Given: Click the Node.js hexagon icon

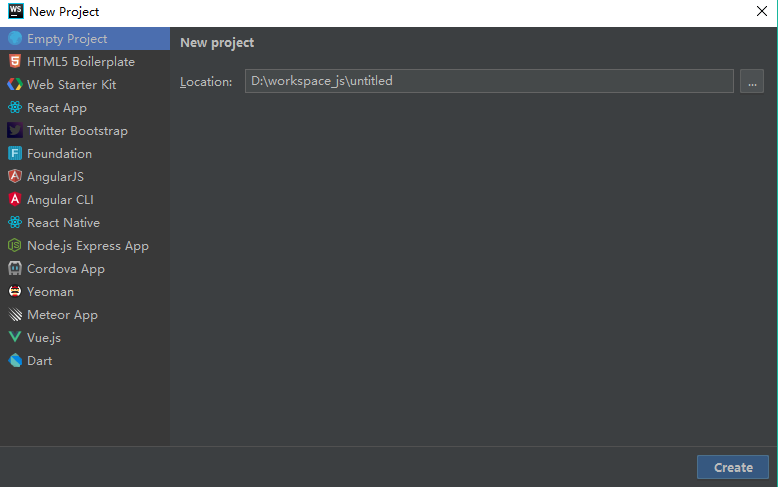Looking at the screenshot, I should coord(15,246).
